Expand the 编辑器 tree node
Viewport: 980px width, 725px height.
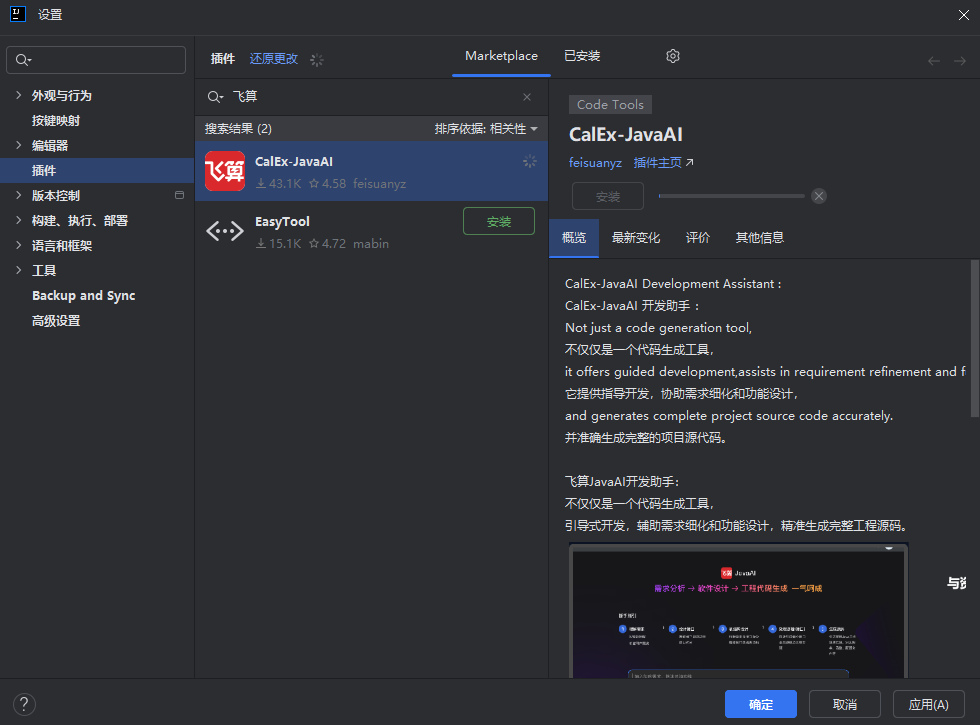tap(18, 146)
